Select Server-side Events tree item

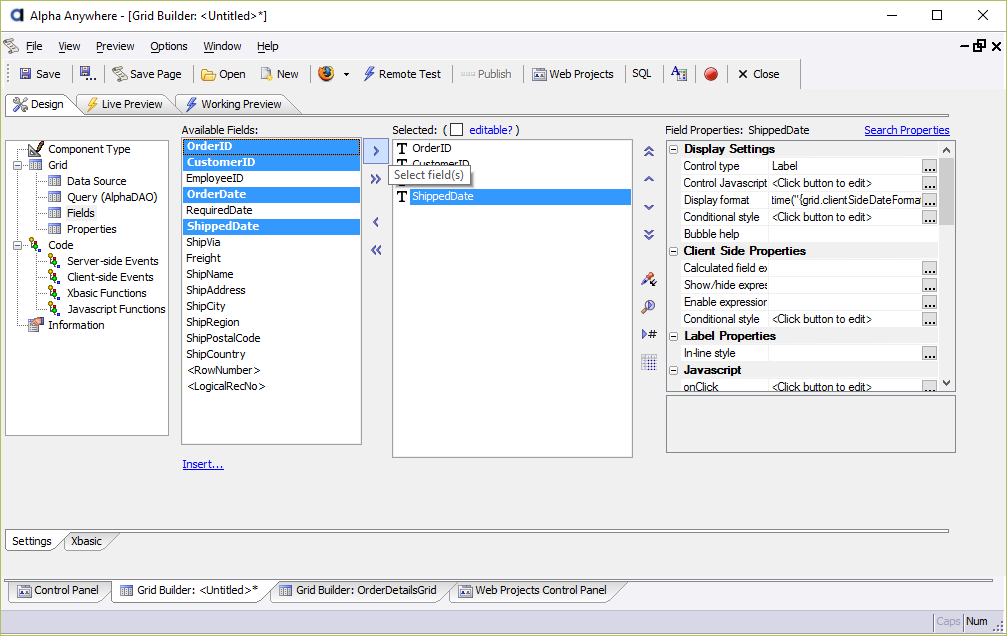[x=112, y=261]
